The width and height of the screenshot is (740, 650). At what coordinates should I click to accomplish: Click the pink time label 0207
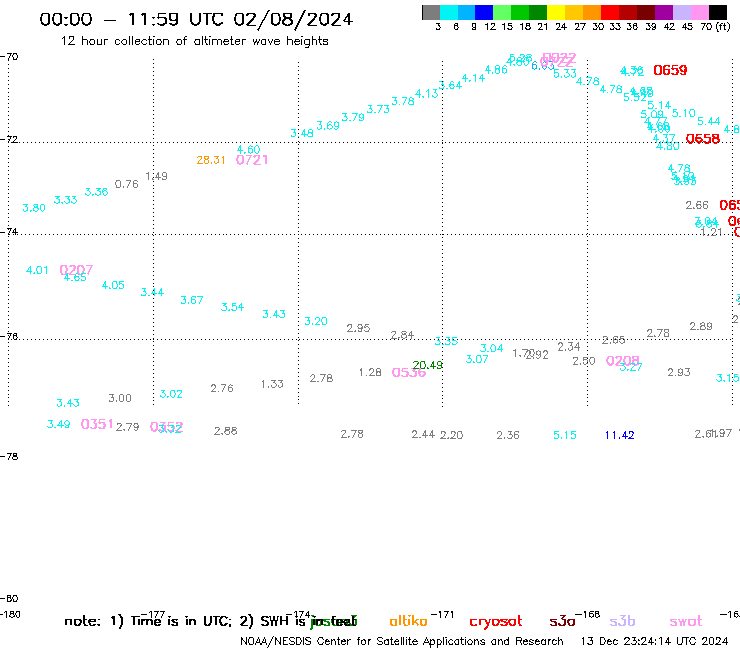pyautogui.click(x=76, y=270)
